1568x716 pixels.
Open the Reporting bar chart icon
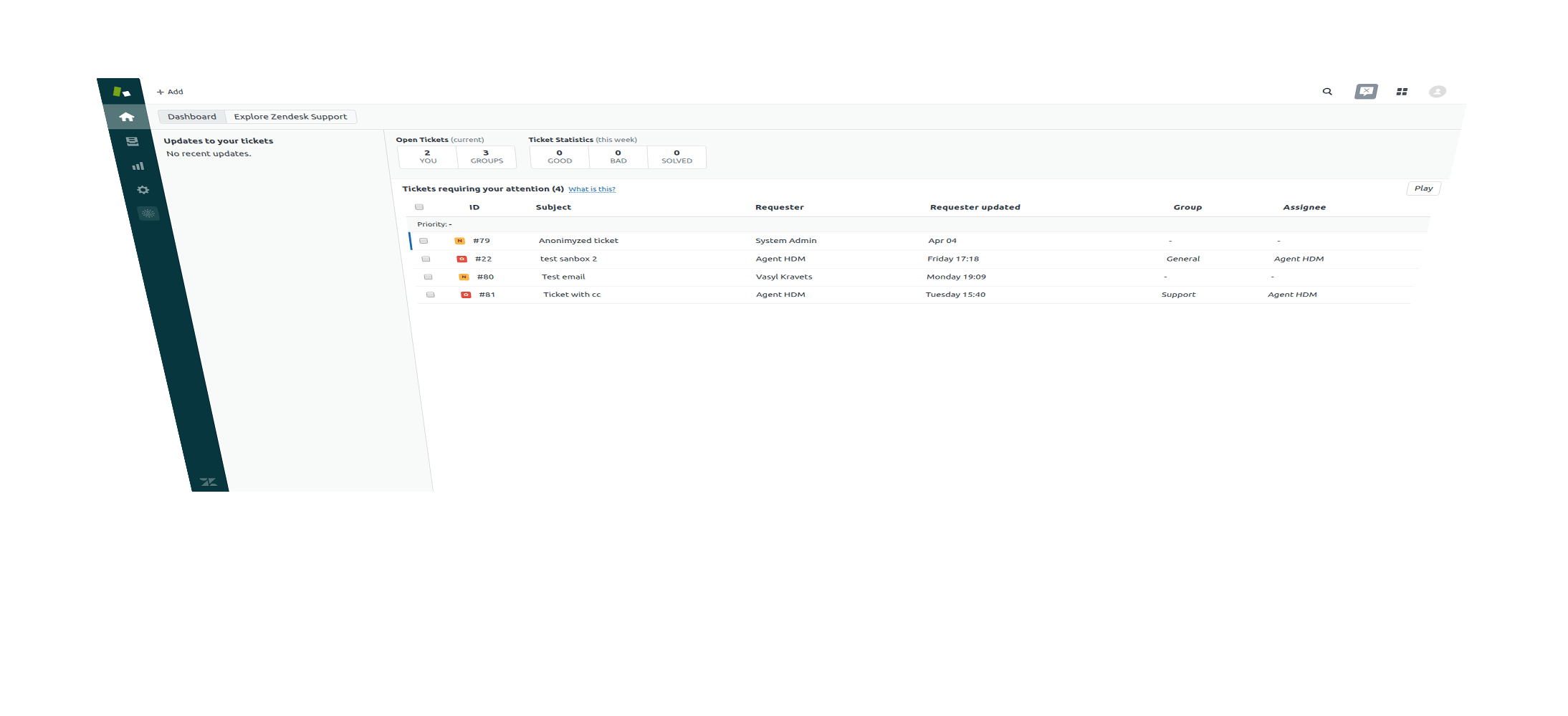click(x=138, y=166)
